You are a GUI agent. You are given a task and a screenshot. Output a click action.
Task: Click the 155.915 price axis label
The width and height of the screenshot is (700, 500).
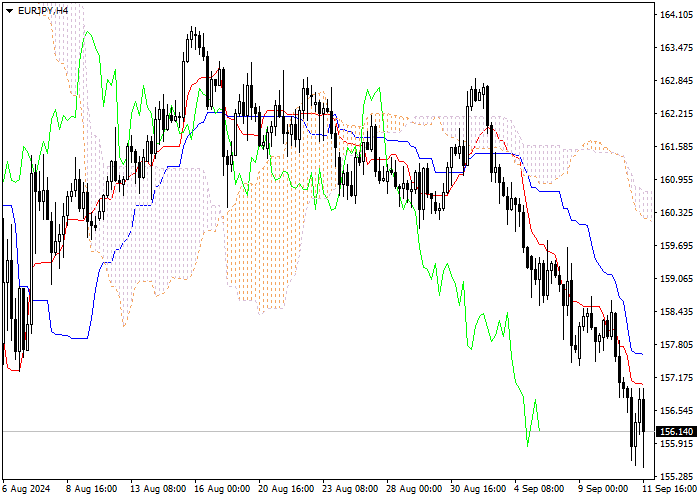click(676, 444)
